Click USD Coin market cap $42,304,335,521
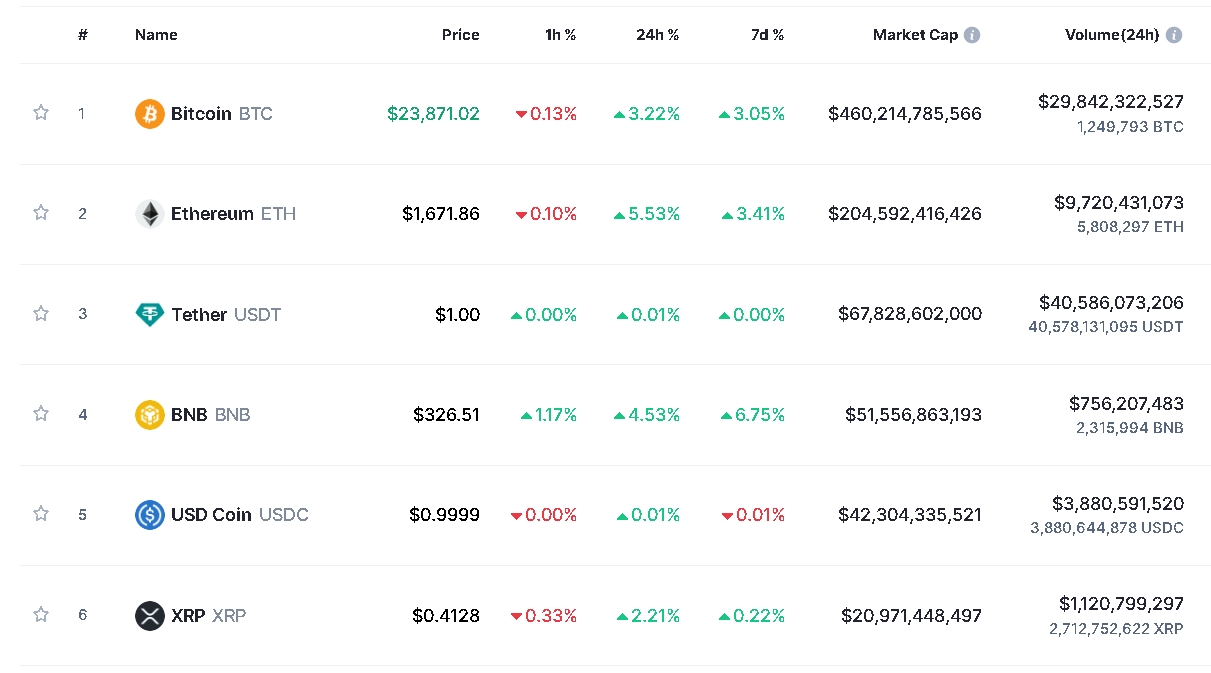Image resolution: width=1211 pixels, height=673 pixels. coord(910,515)
